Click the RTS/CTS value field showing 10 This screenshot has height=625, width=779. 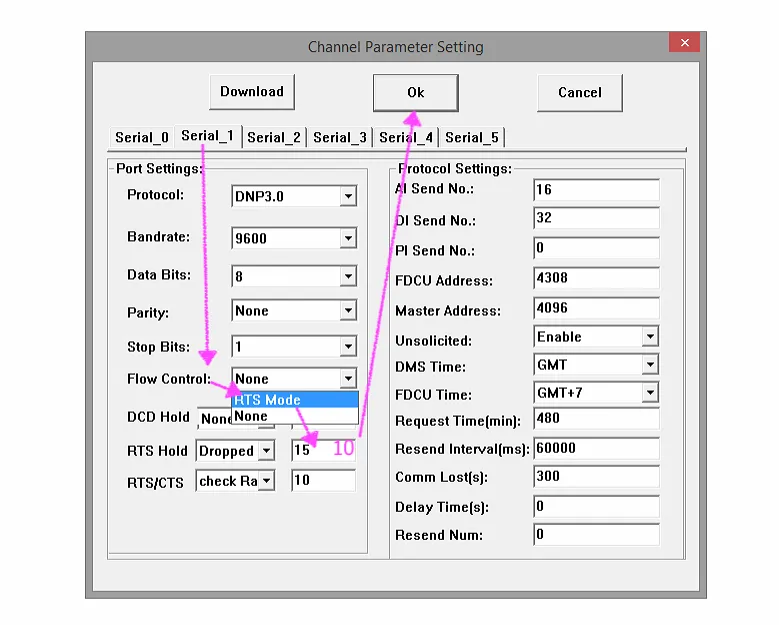coord(323,480)
